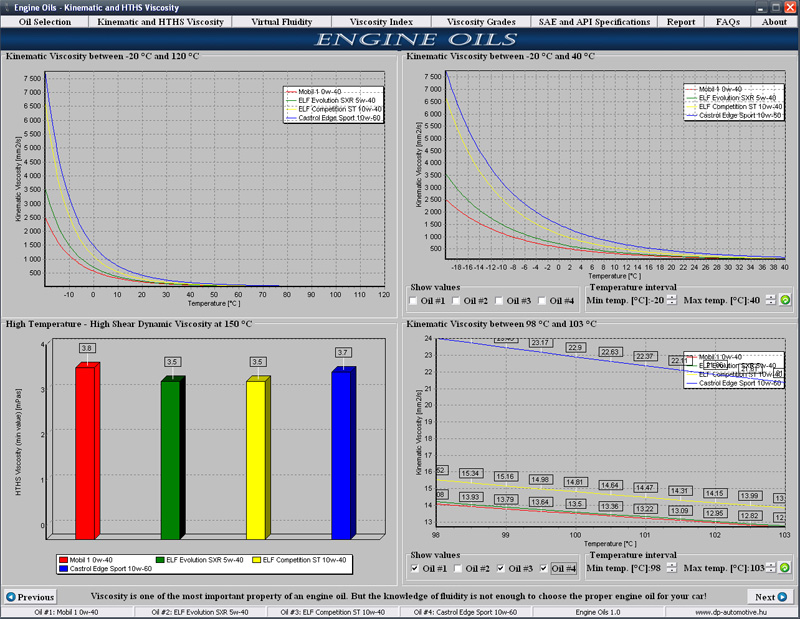The width and height of the screenshot is (800, 619).
Task: Click the blue Castrol Edge Sport bar
Action: 344,452
